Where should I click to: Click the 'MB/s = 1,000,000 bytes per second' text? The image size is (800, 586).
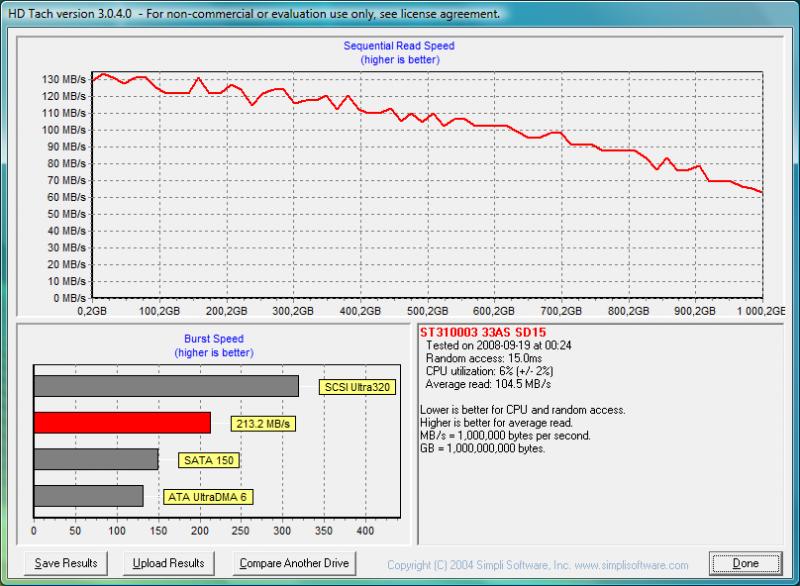point(505,436)
